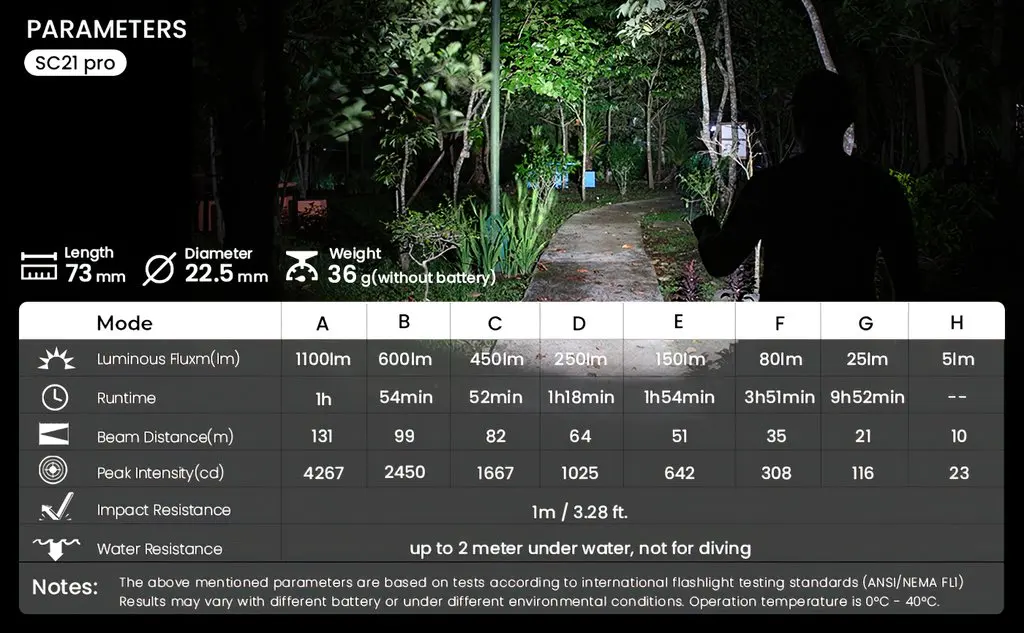Click the Peak Intensity target icon
The height and width of the screenshot is (633, 1024).
tap(53, 470)
